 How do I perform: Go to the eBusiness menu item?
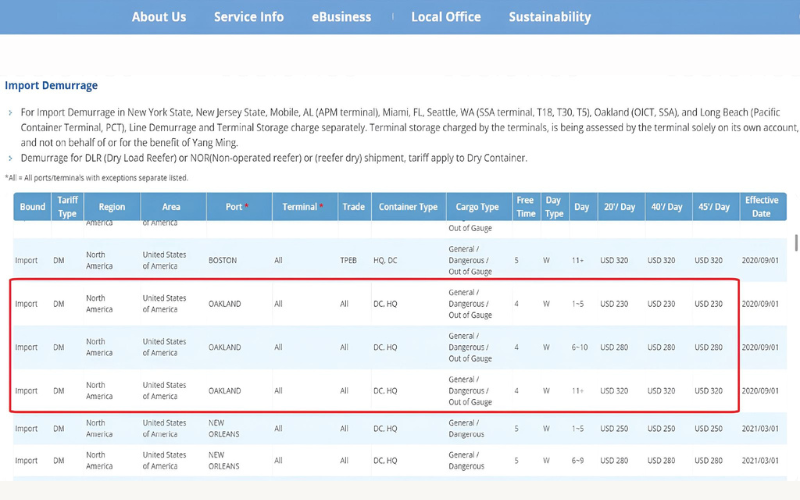click(x=341, y=17)
